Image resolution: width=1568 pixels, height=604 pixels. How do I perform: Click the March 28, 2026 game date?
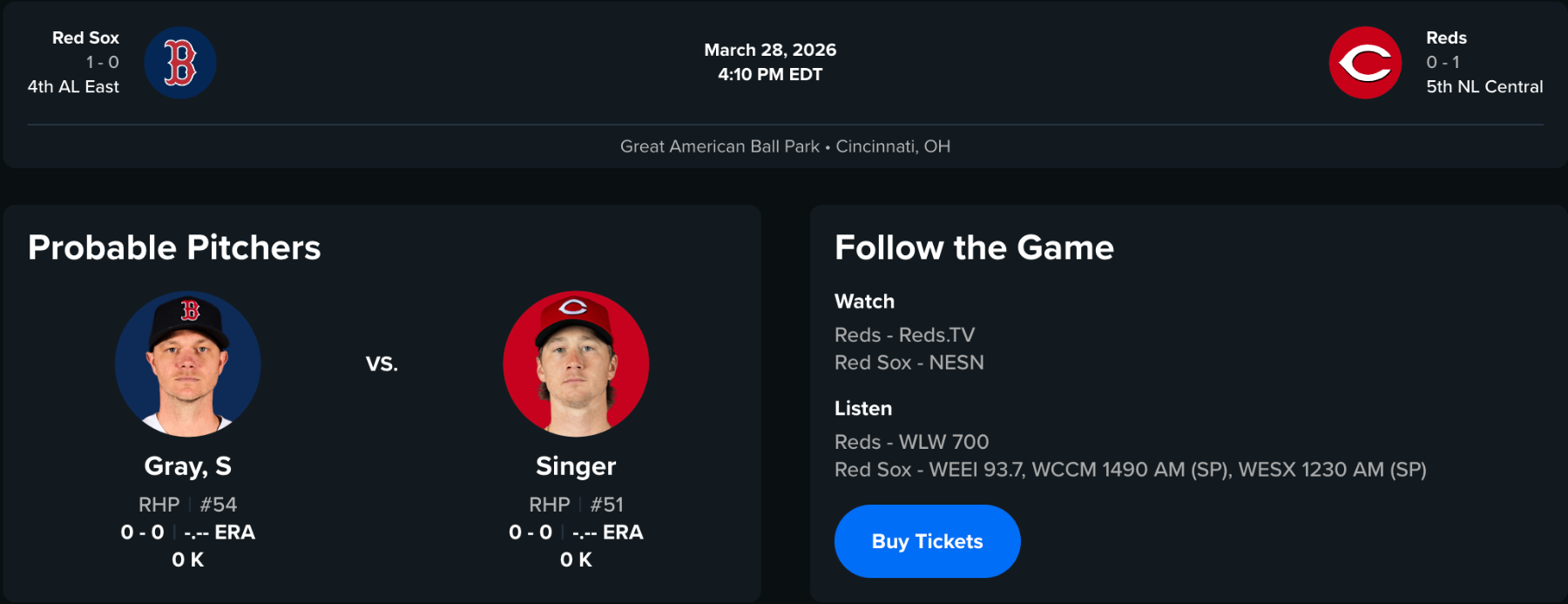[770, 50]
